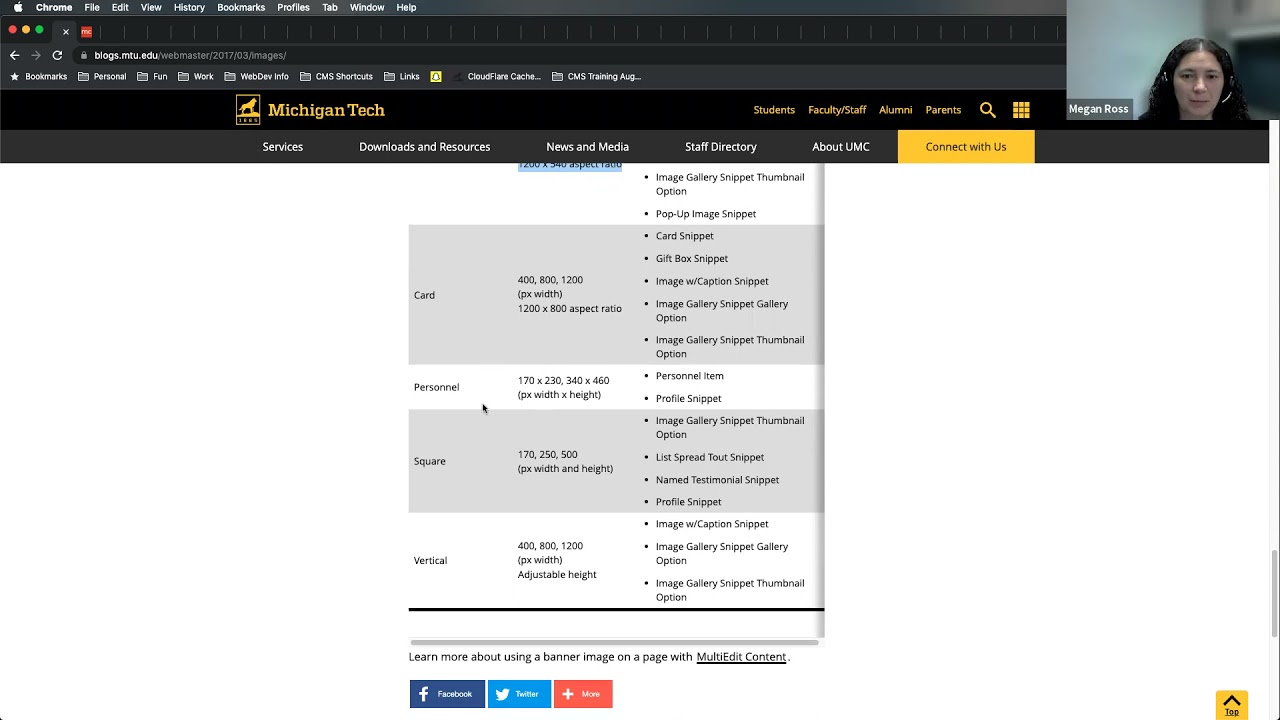This screenshot has height=720, width=1280.
Task: Click the browser back arrow
Action: click(14, 55)
